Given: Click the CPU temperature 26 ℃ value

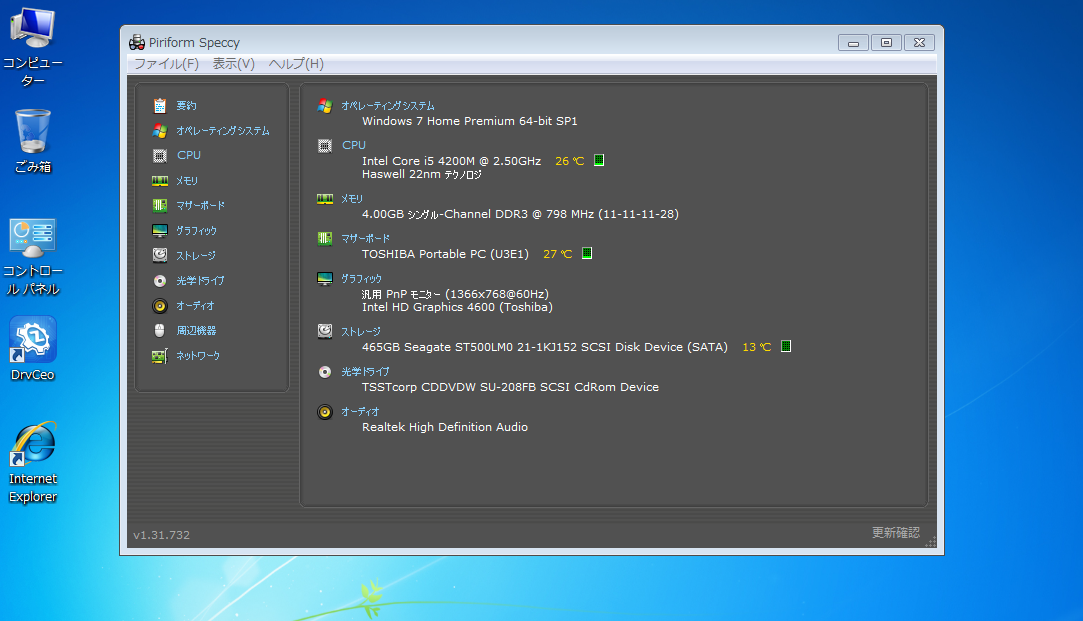Looking at the screenshot, I should pyautogui.click(x=569, y=161).
